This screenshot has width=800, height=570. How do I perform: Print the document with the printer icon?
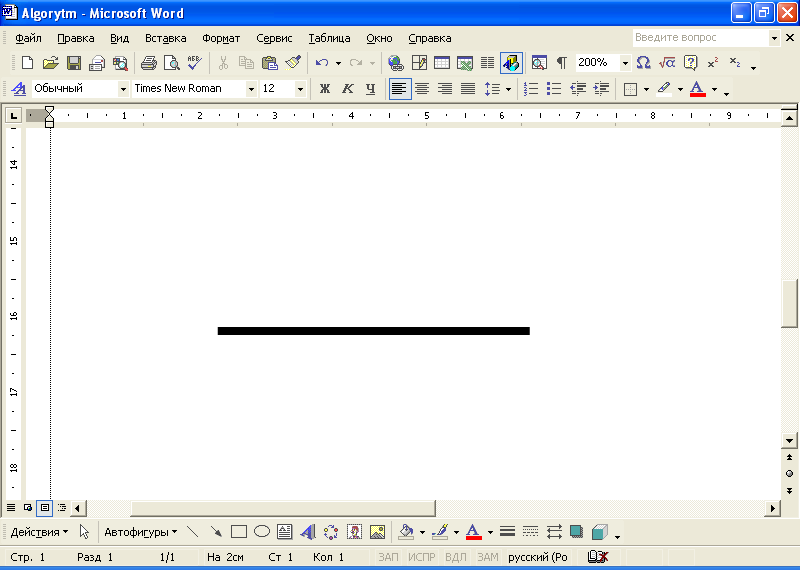click(148, 63)
